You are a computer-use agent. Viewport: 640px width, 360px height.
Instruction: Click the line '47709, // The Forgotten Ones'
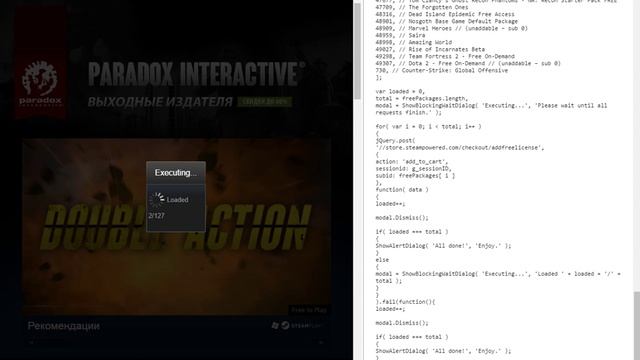[x=422, y=7]
